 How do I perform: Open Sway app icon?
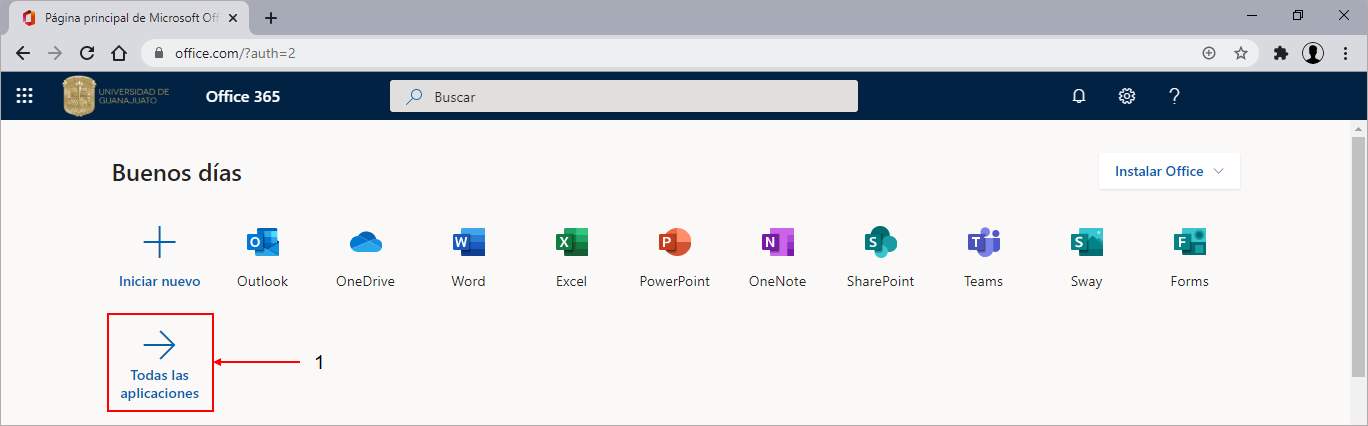coord(1087,242)
